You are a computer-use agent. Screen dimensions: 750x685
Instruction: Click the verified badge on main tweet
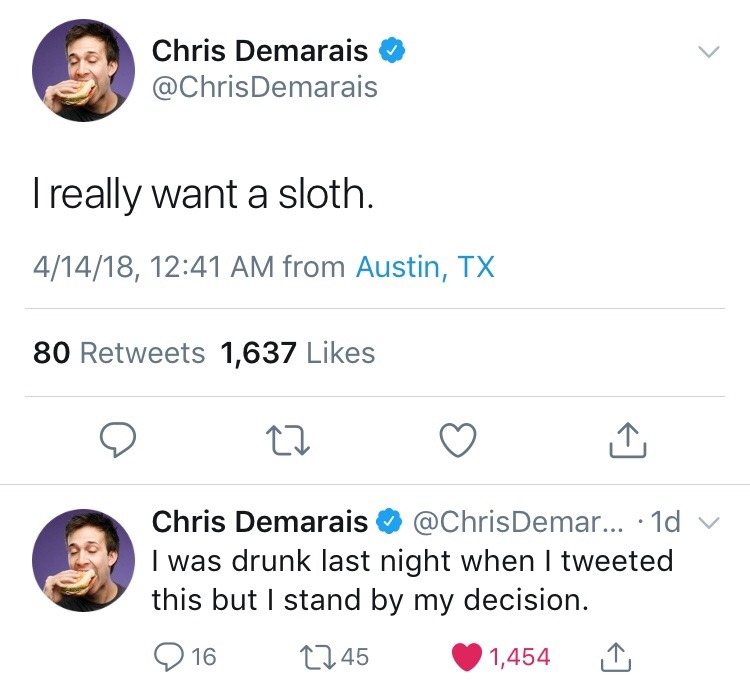tap(391, 50)
